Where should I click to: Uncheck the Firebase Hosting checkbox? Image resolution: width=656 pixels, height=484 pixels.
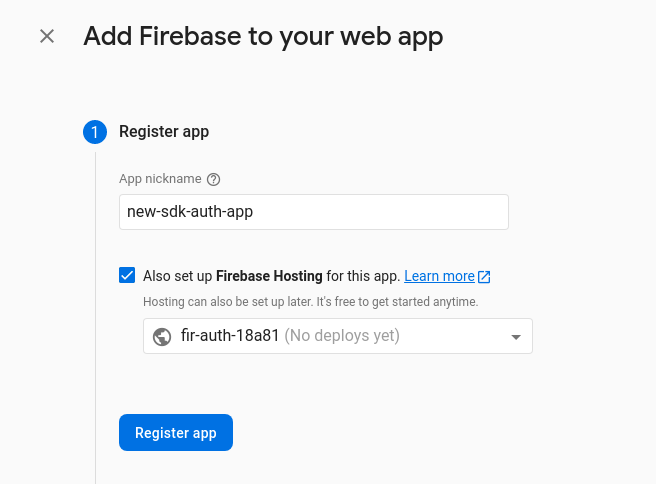coord(127,276)
